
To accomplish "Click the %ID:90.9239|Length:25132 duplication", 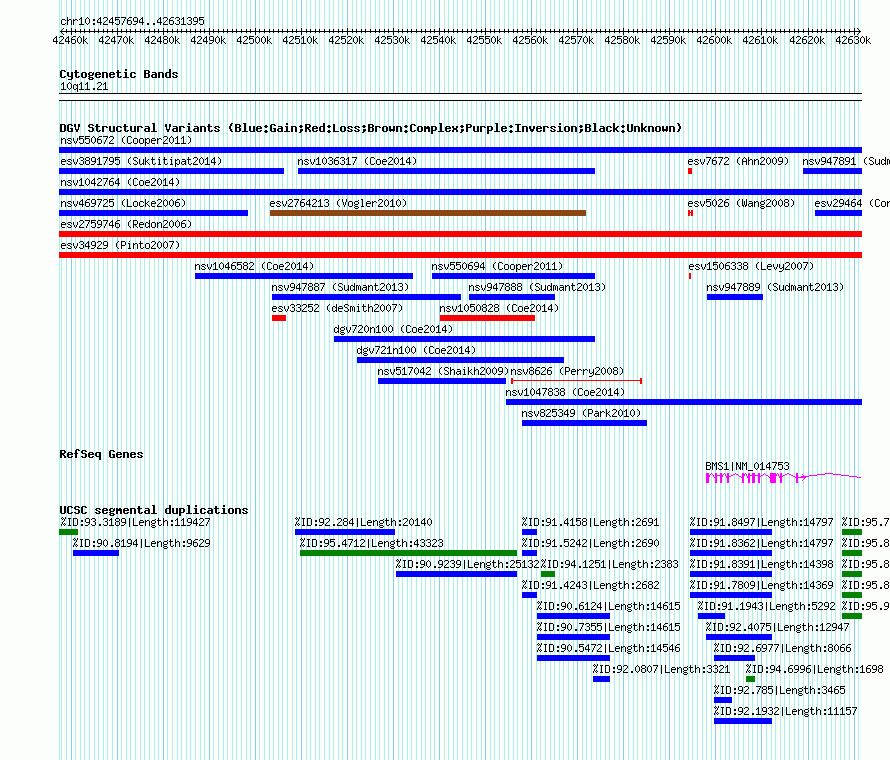I will click(456, 574).
